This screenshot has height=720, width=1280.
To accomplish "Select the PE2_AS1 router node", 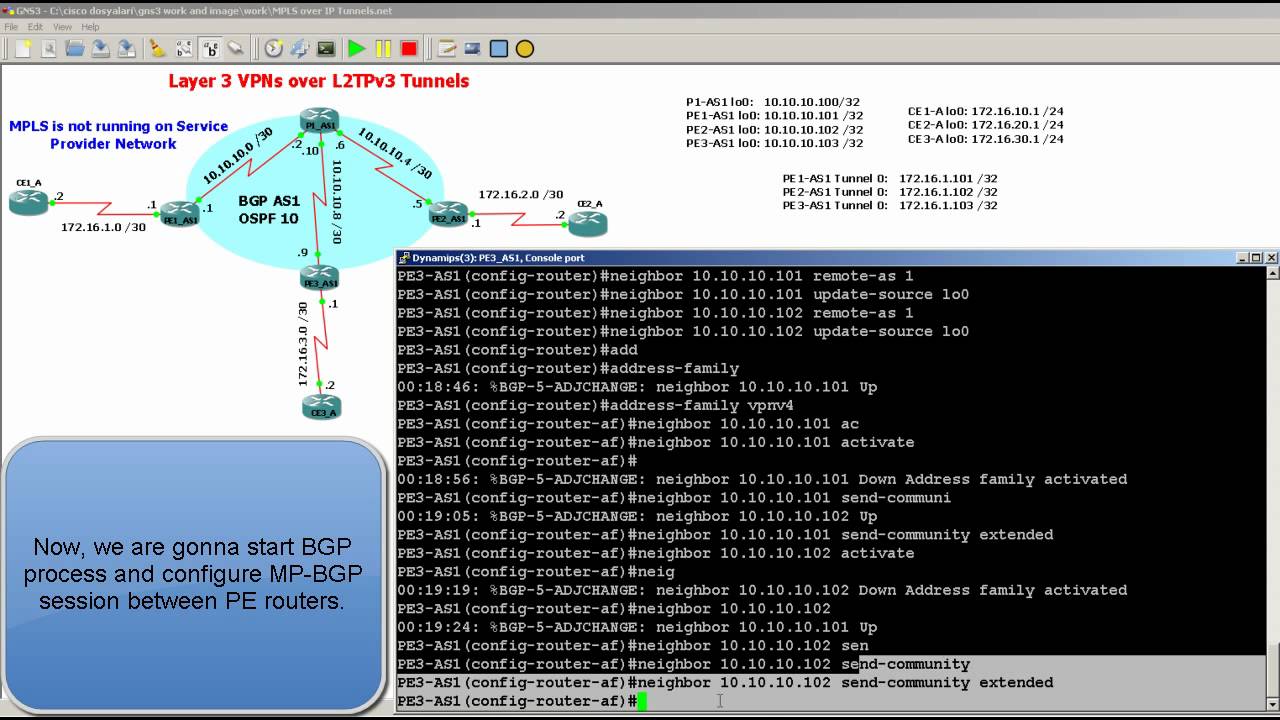I will [449, 213].
